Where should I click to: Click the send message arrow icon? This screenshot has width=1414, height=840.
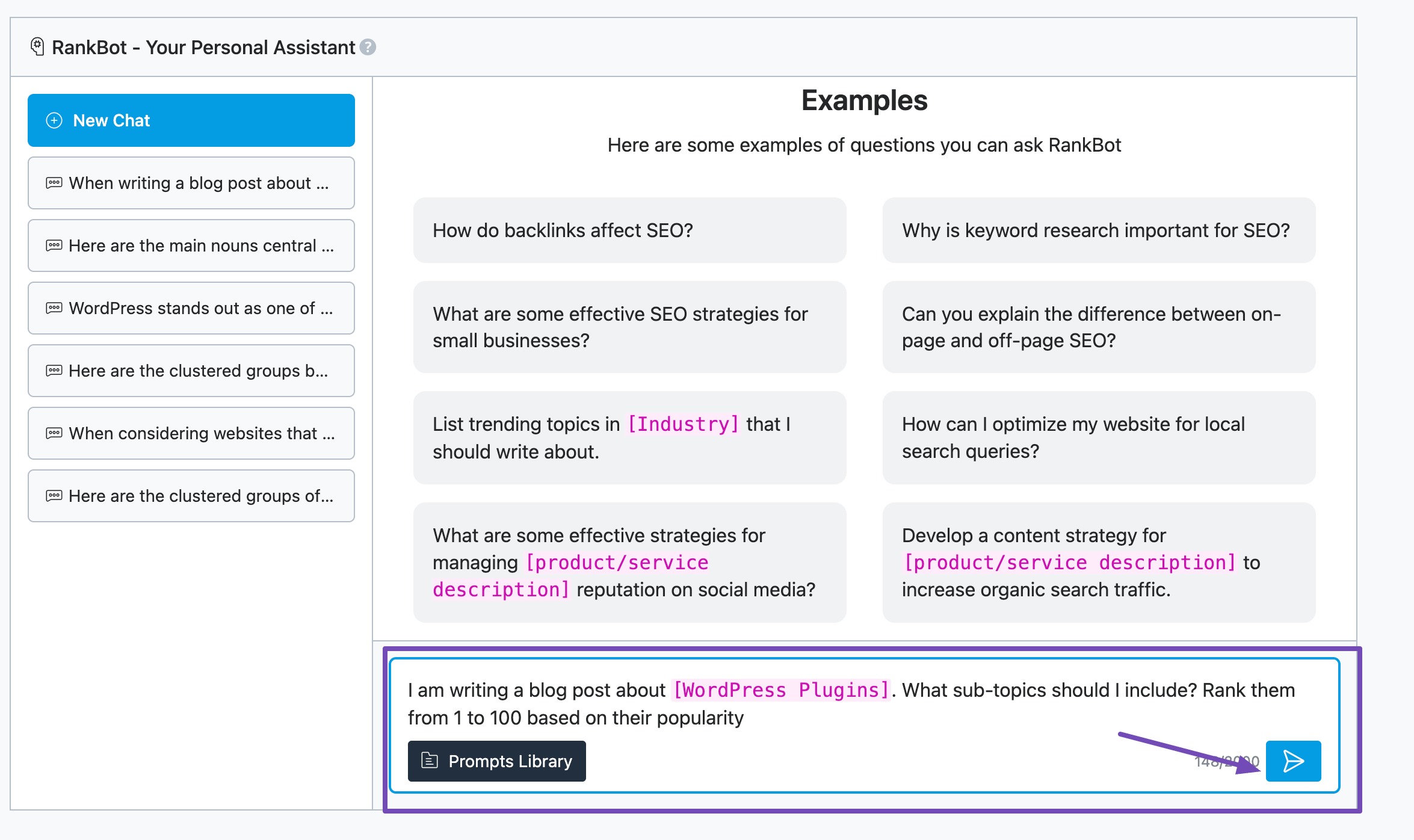[1293, 761]
